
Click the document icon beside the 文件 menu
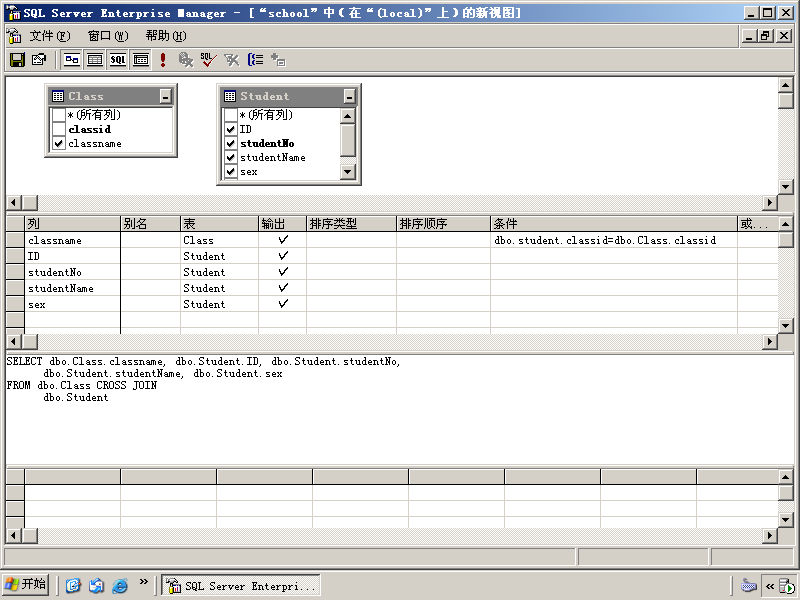click(14, 36)
